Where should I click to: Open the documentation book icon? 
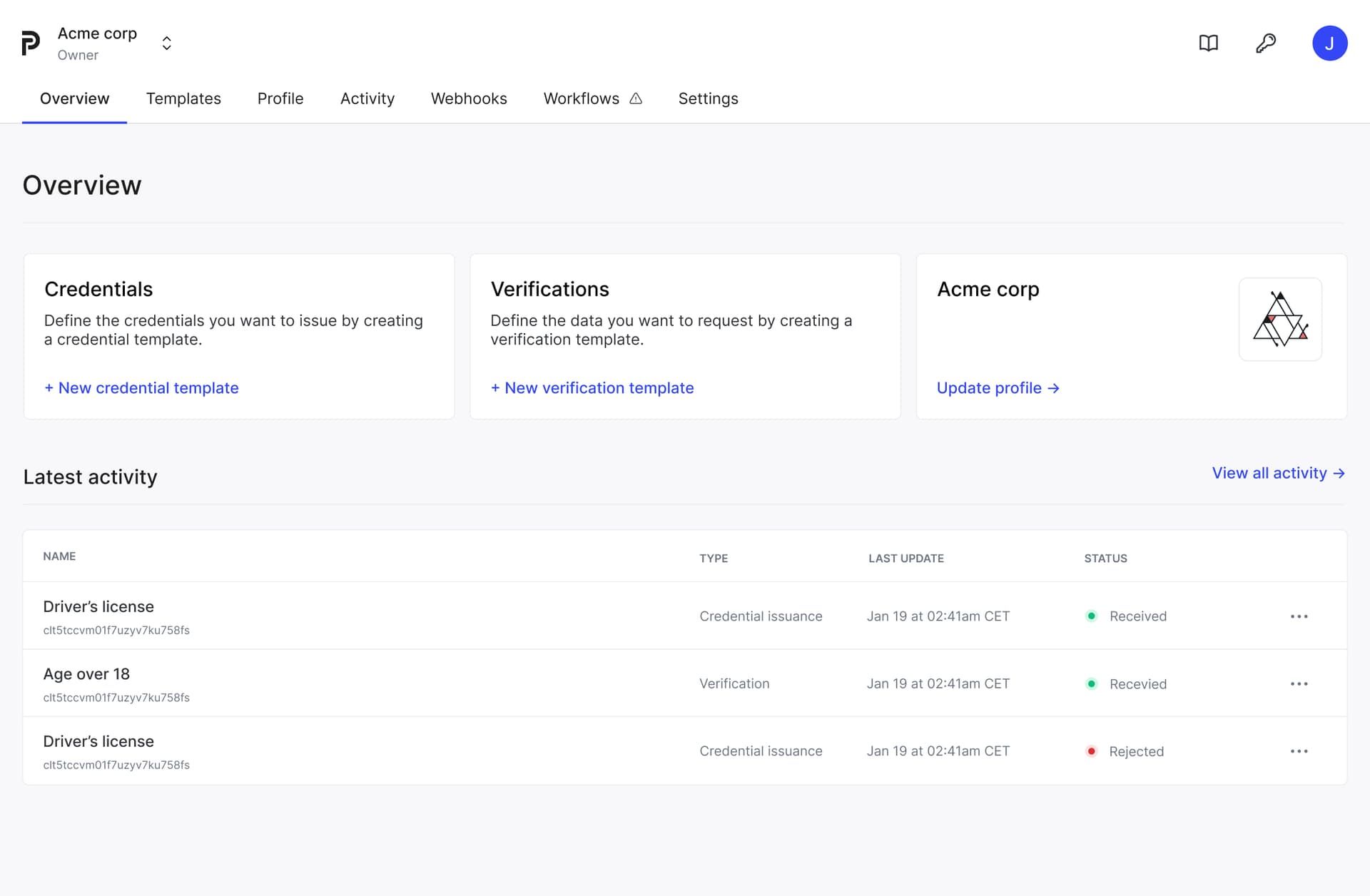click(x=1208, y=44)
